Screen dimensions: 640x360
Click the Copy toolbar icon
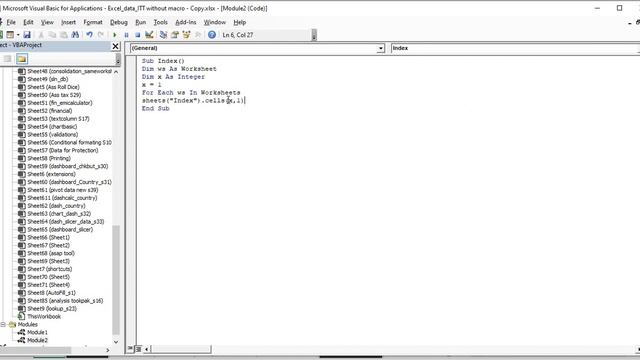[x=52, y=35]
